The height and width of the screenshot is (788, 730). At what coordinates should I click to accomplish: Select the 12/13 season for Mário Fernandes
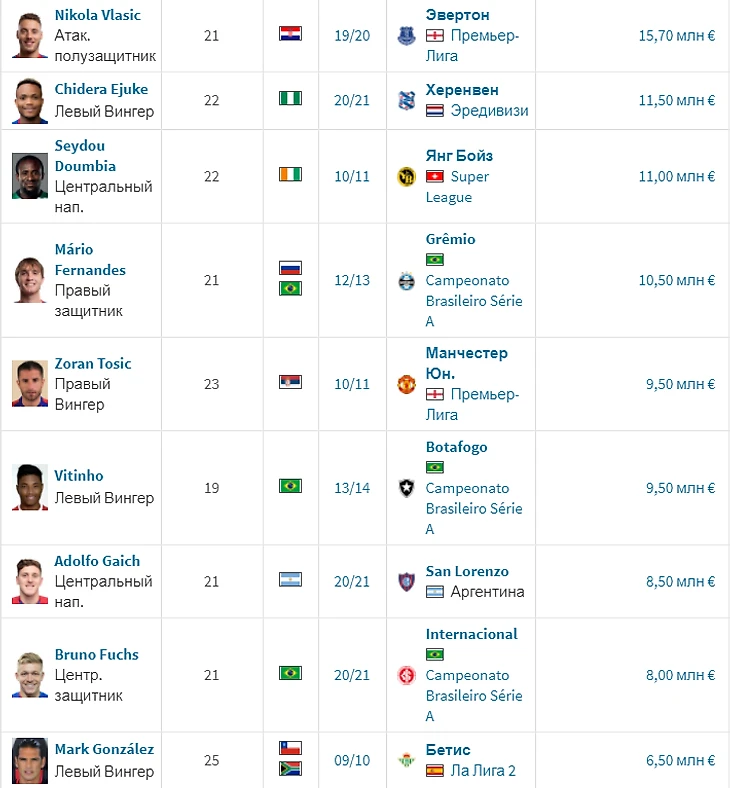tap(352, 281)
